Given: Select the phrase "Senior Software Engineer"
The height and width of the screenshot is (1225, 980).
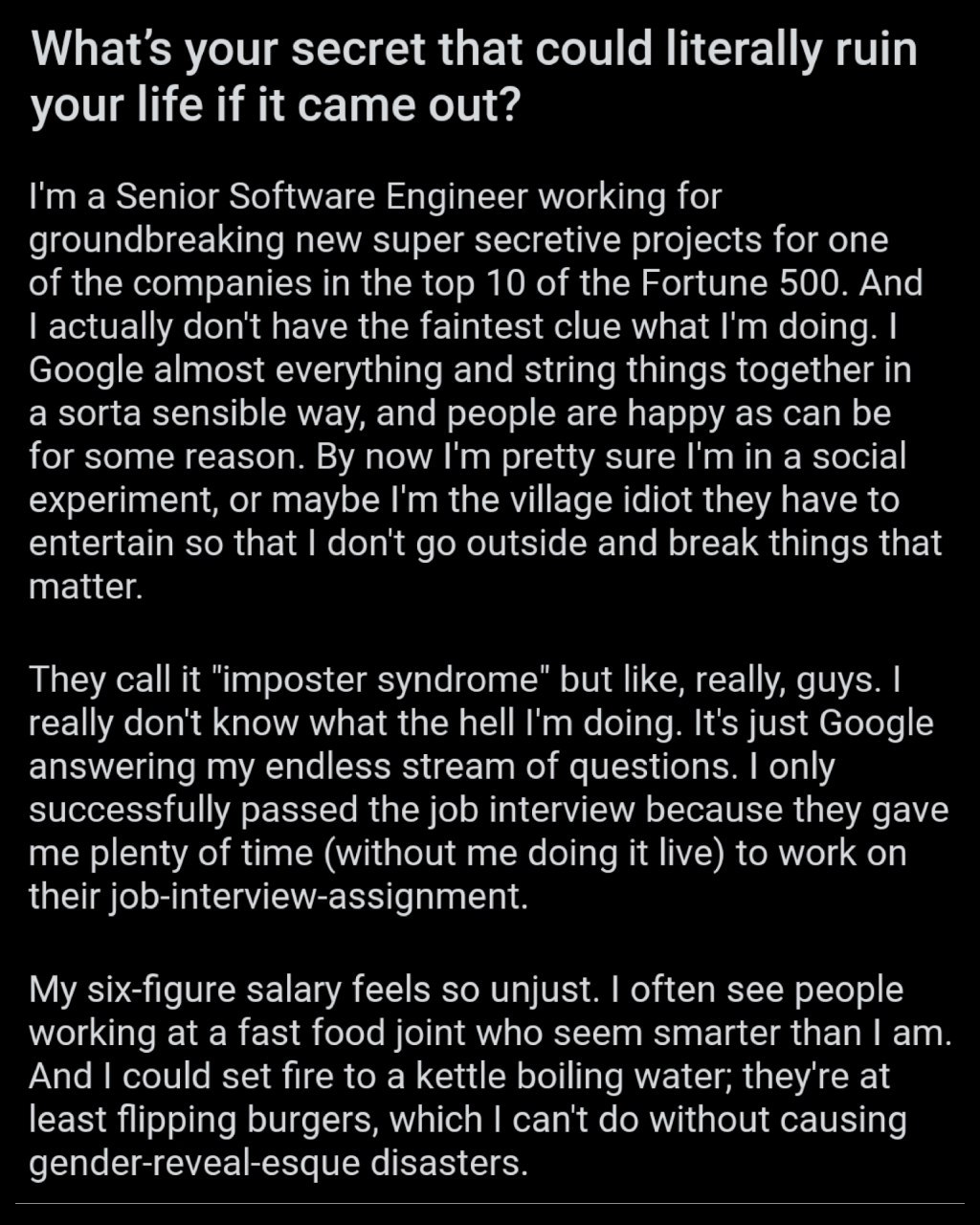Looking at the screenshot, I should click(322, 196).
